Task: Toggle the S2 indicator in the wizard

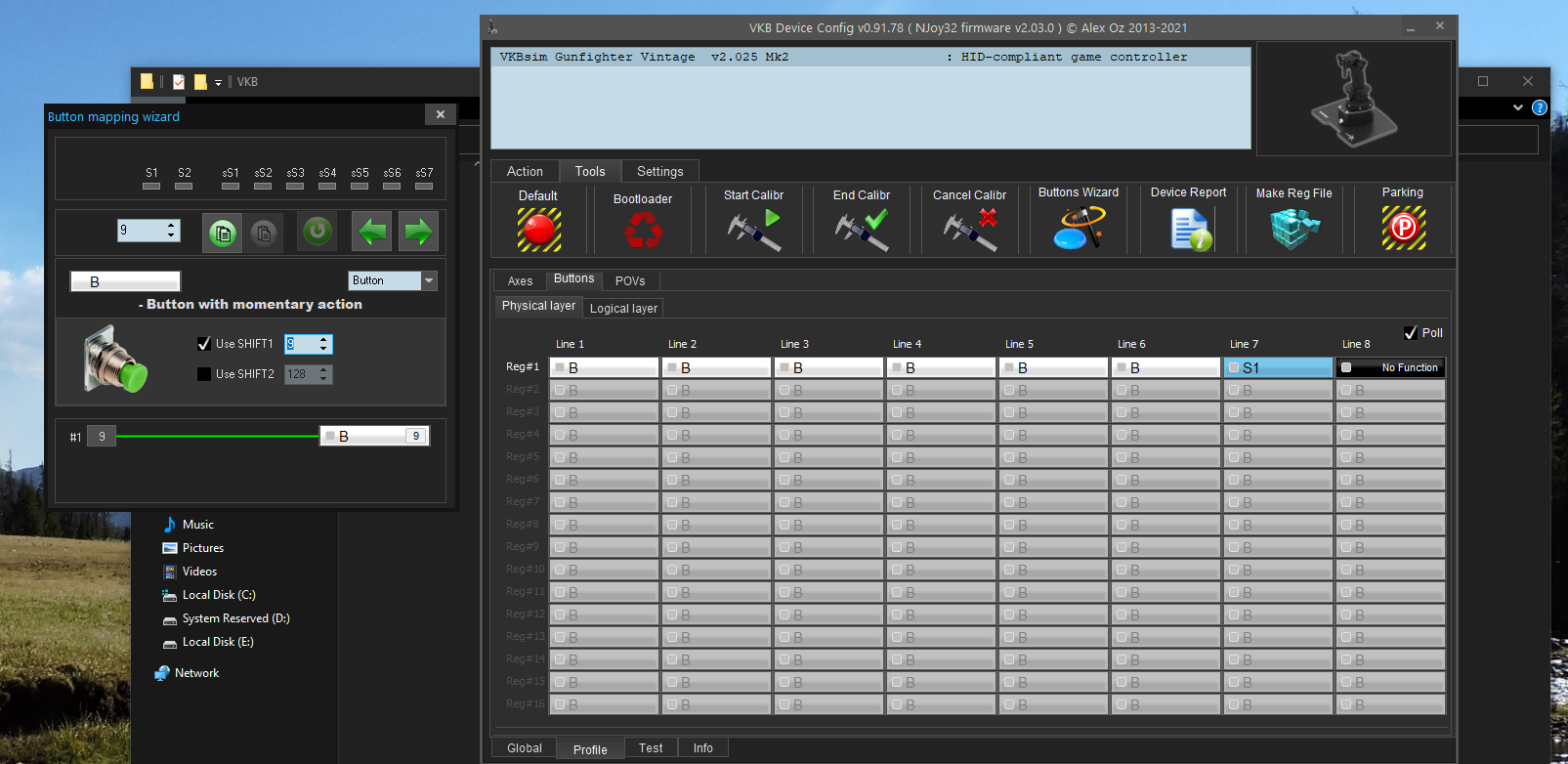Action: pos(184,186)
